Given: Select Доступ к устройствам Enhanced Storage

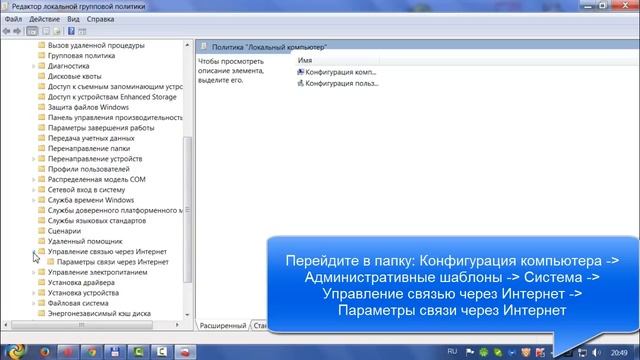Looking at the screenshot, I should pyautogui.click(x=112, y=97).
